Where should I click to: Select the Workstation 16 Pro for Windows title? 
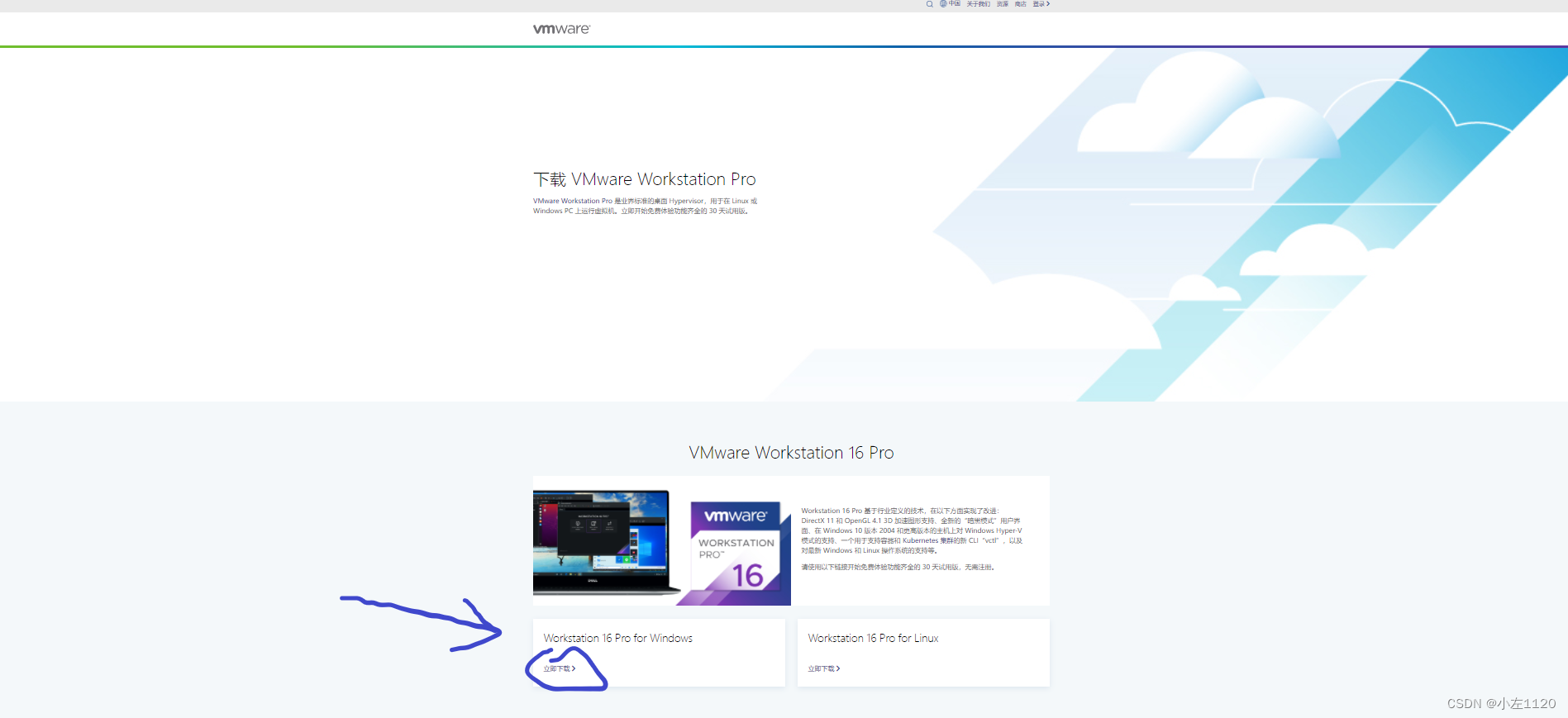(x=618, y=638)
